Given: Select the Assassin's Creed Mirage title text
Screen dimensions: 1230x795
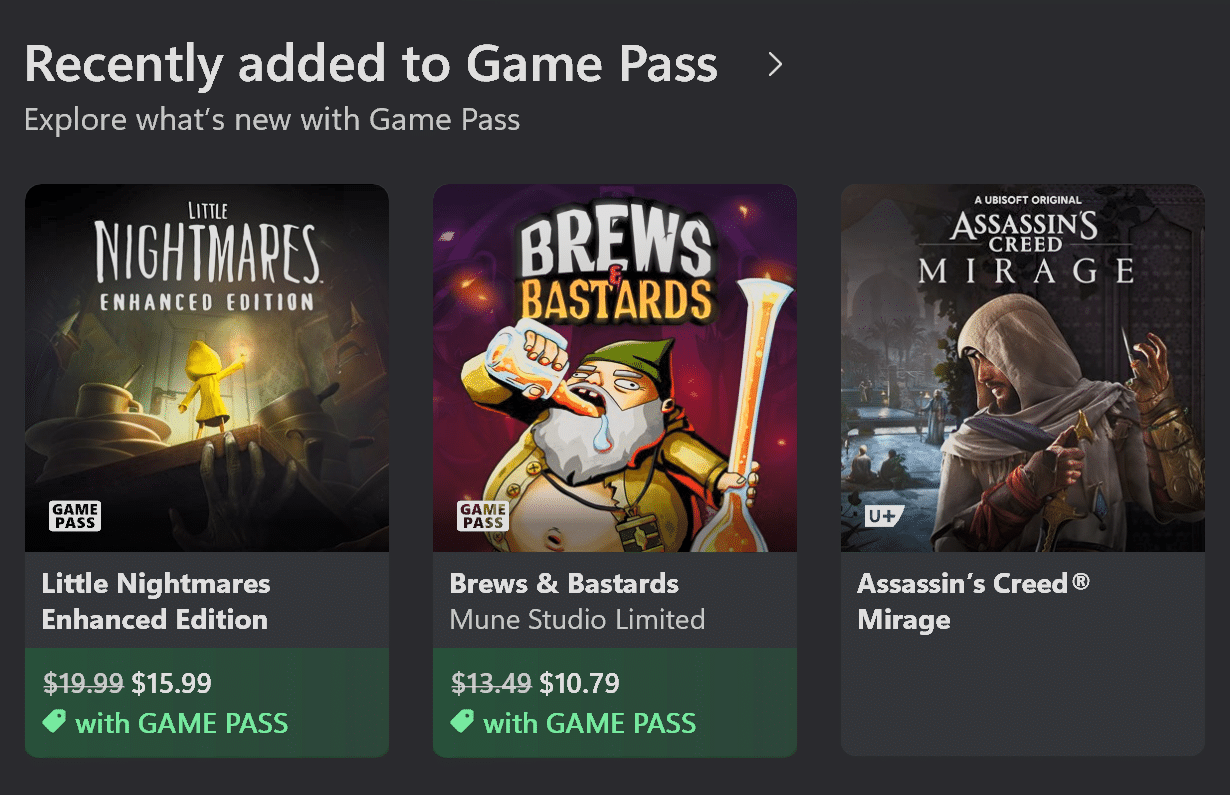Looking at the screenshot, I should pos(972,601).
